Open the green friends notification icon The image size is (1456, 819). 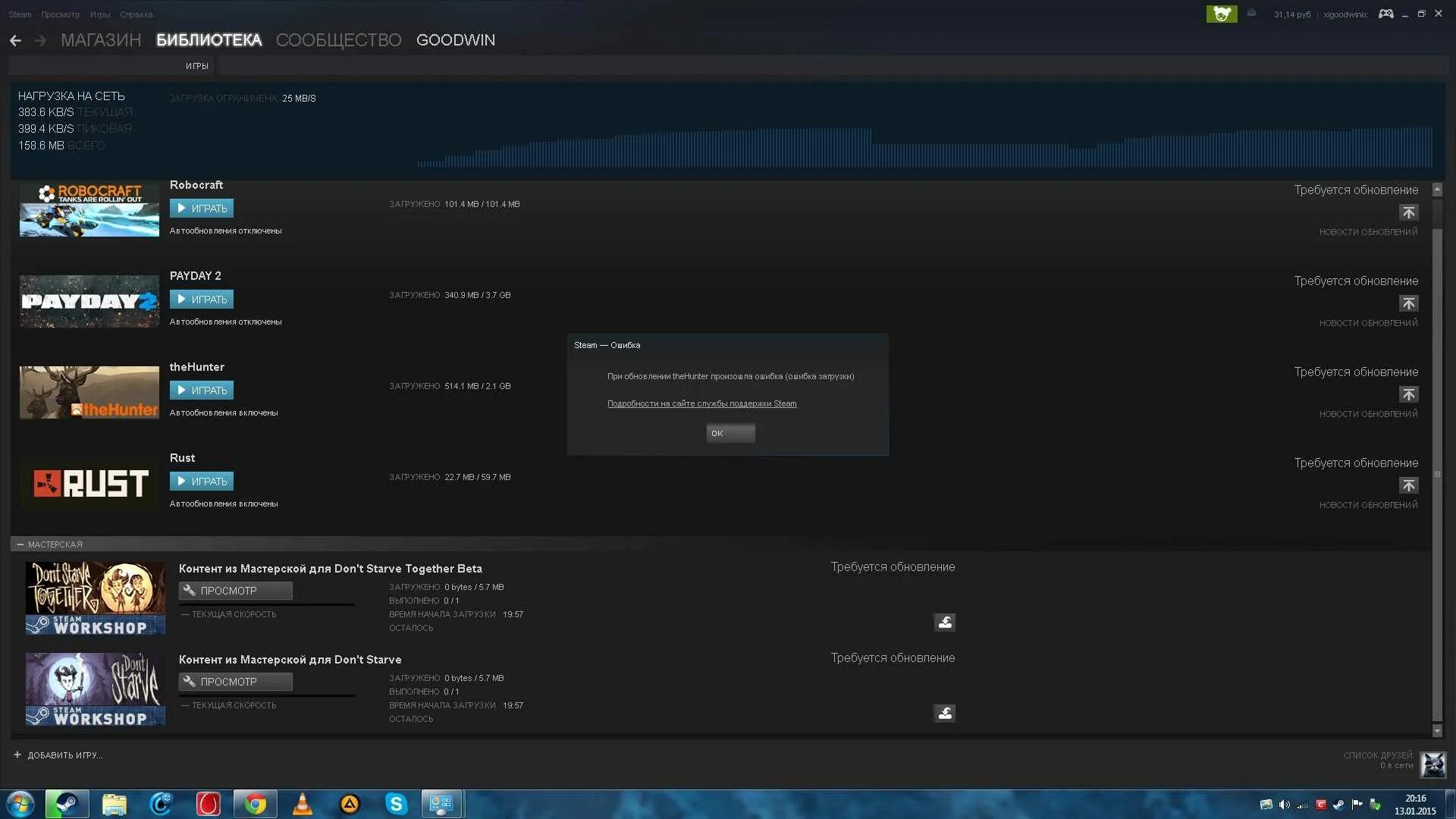click(x=1221, y=14)
